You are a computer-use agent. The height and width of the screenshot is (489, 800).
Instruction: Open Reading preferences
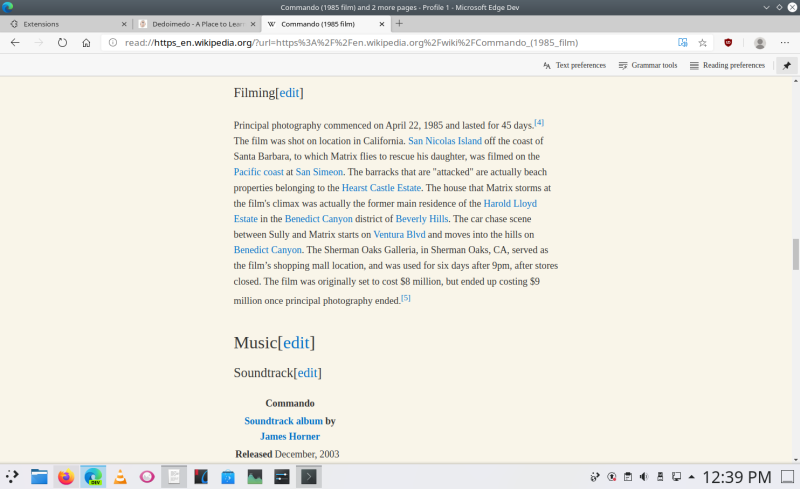pos(728,65)
